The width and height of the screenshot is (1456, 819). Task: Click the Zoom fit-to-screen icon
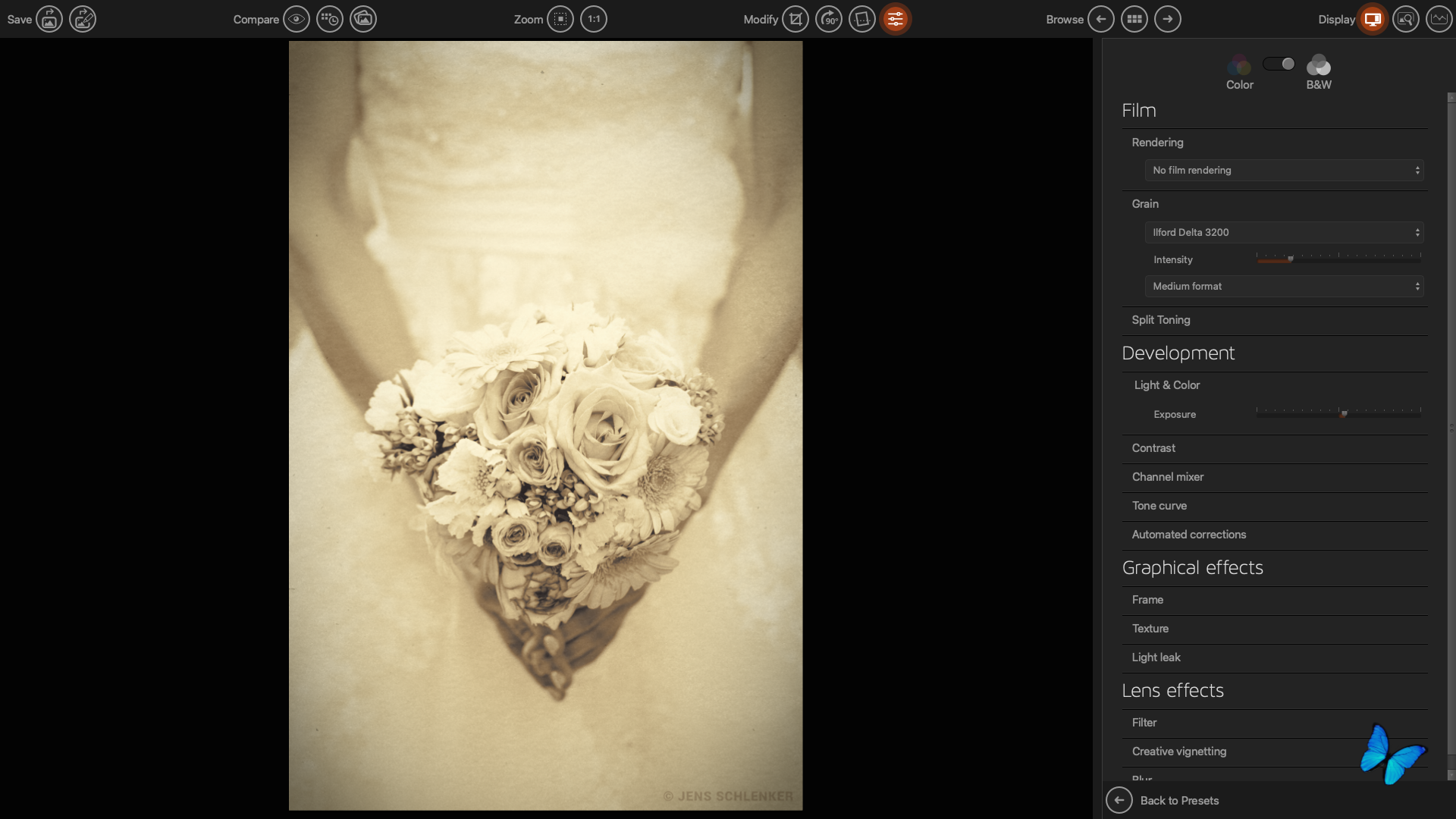tap(560, 19)
